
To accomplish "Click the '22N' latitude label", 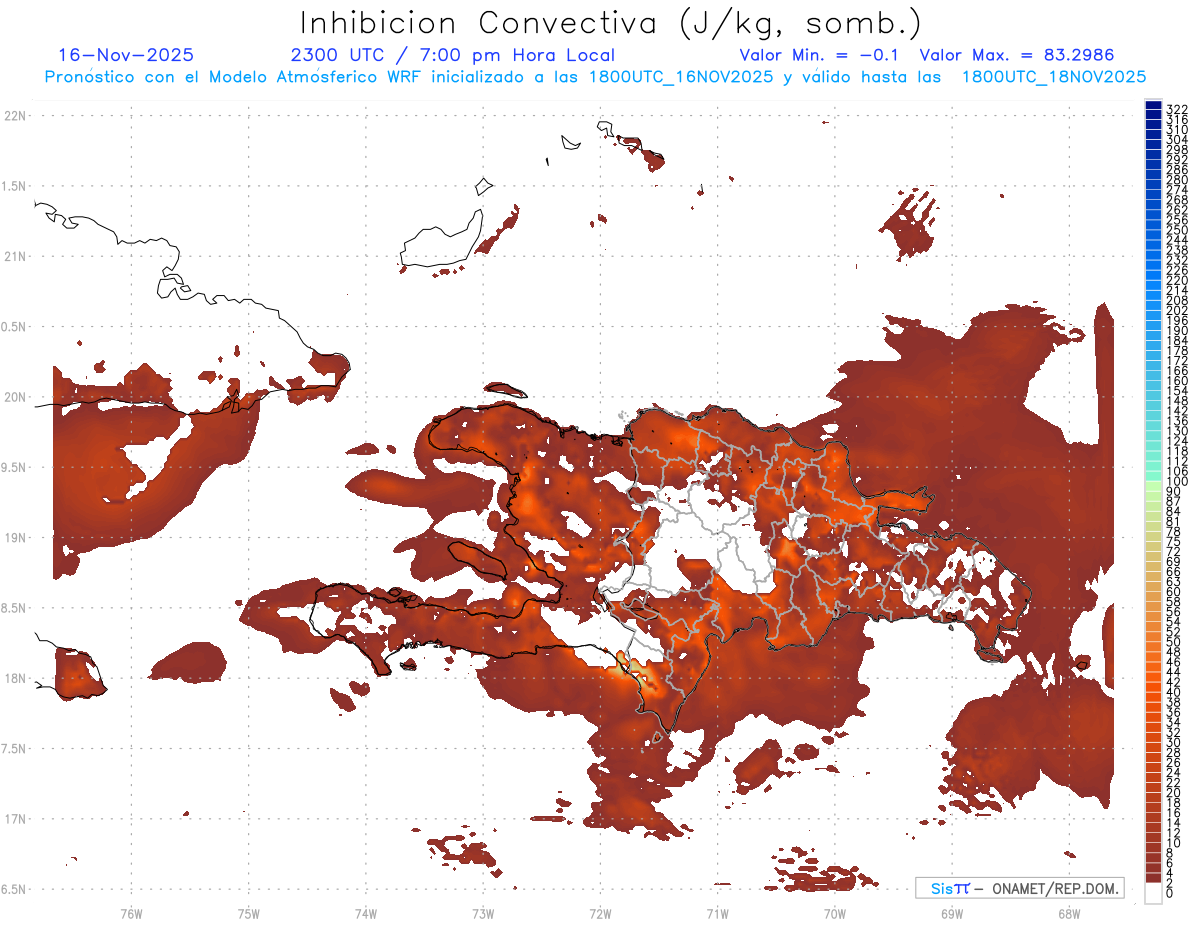I will click(17, 116).
